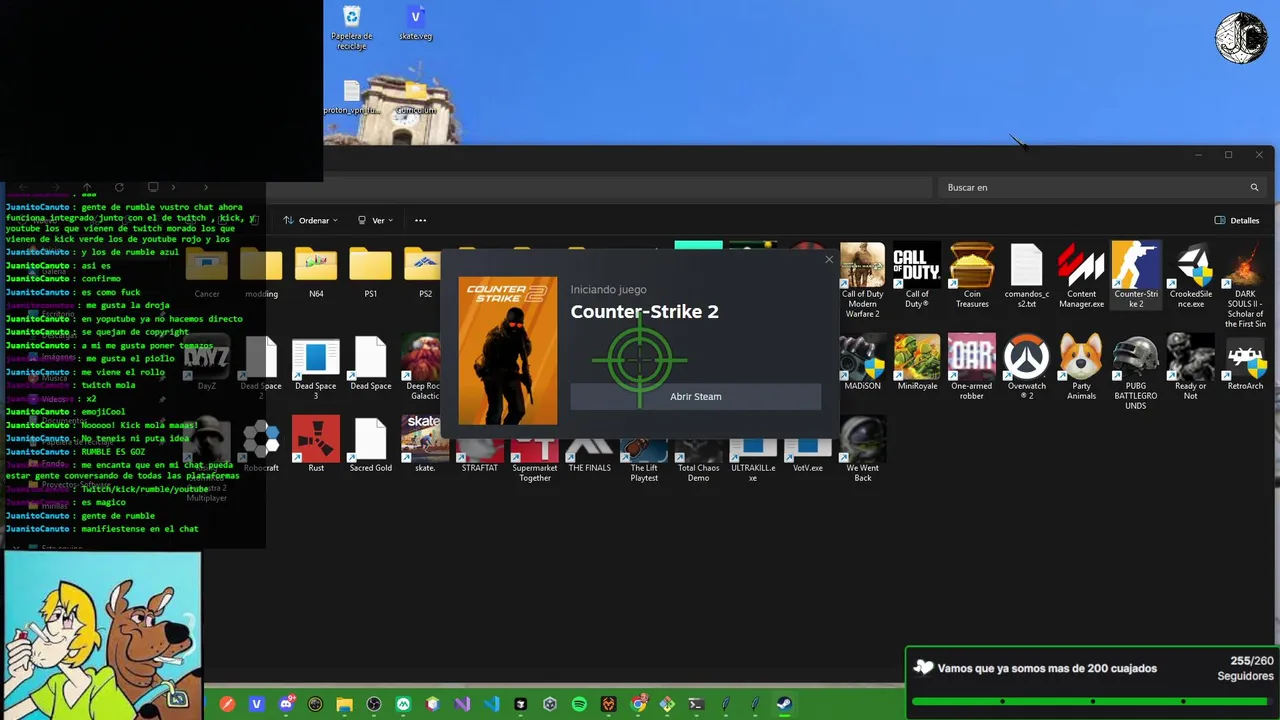The height and width of the screenshot is (720, 1280).
Task: Select the skate.veg desktop file
Action: pyautogui.click(x=416, y=22)
